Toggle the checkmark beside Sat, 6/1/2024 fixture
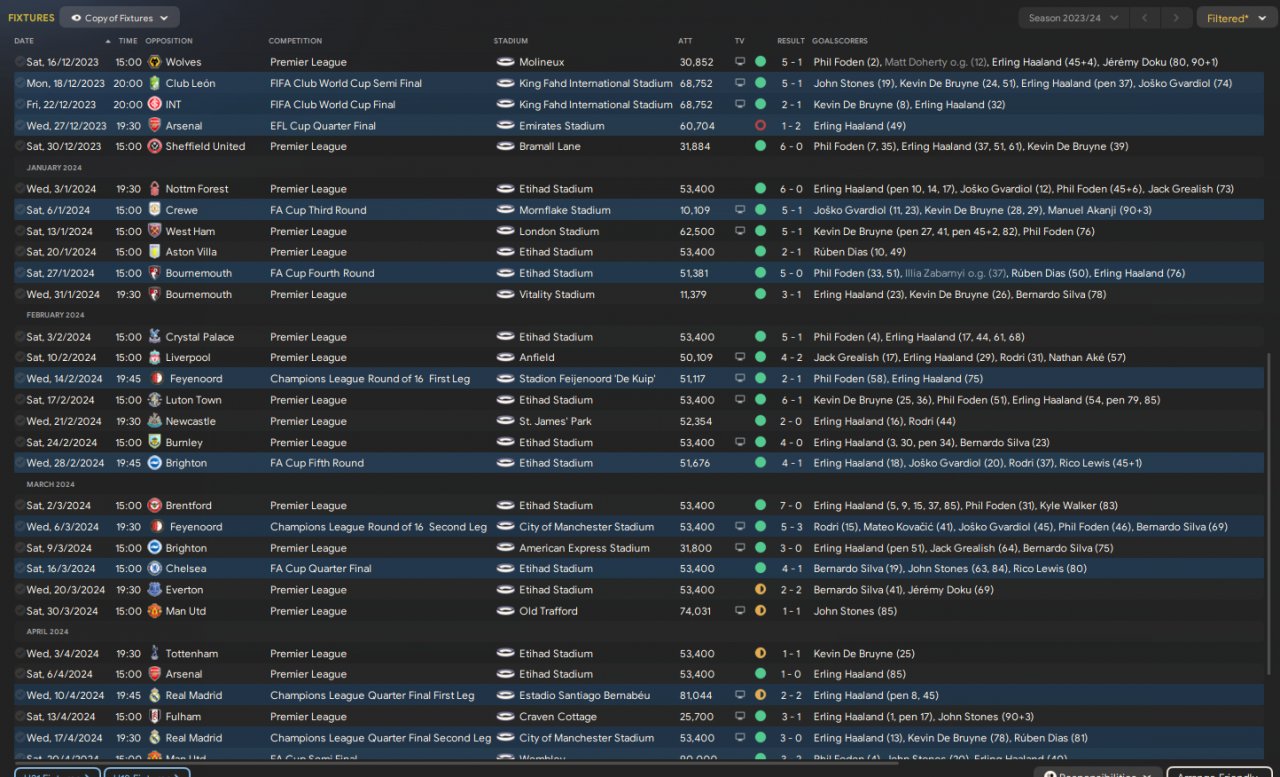Screen dimensions: 1280x777 coord(20,210)
